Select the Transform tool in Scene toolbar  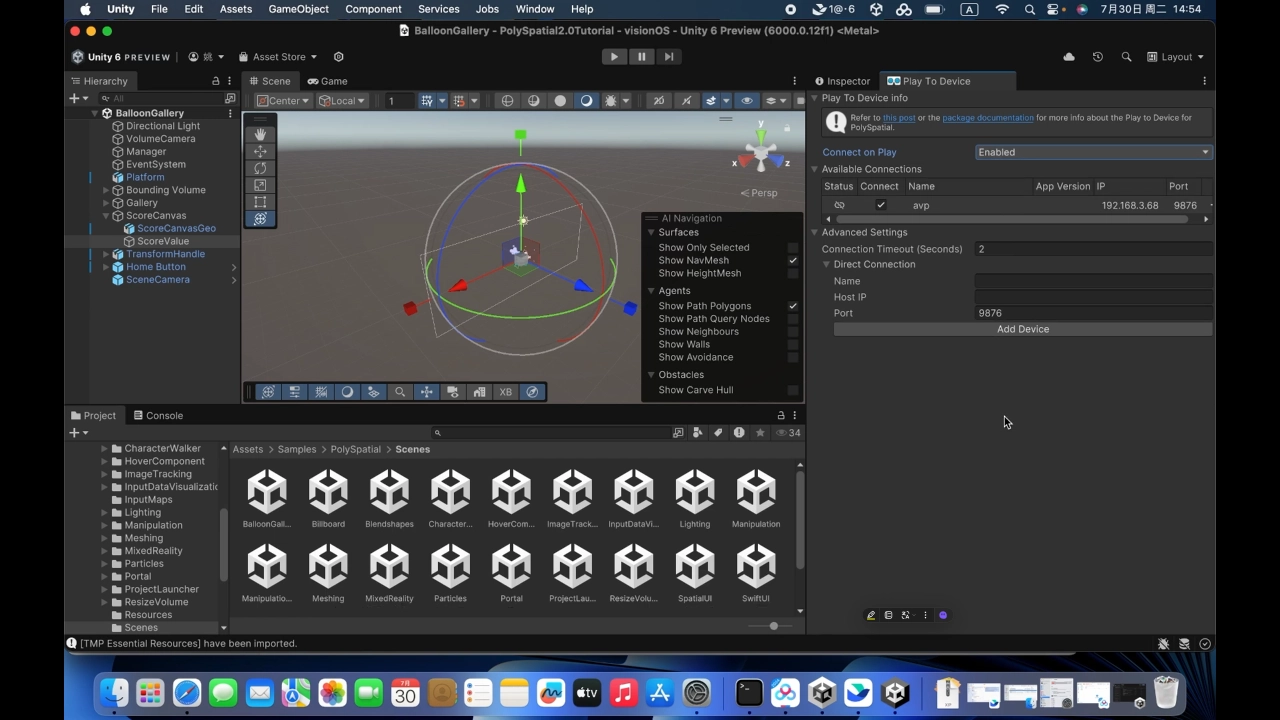coord(260,219)
